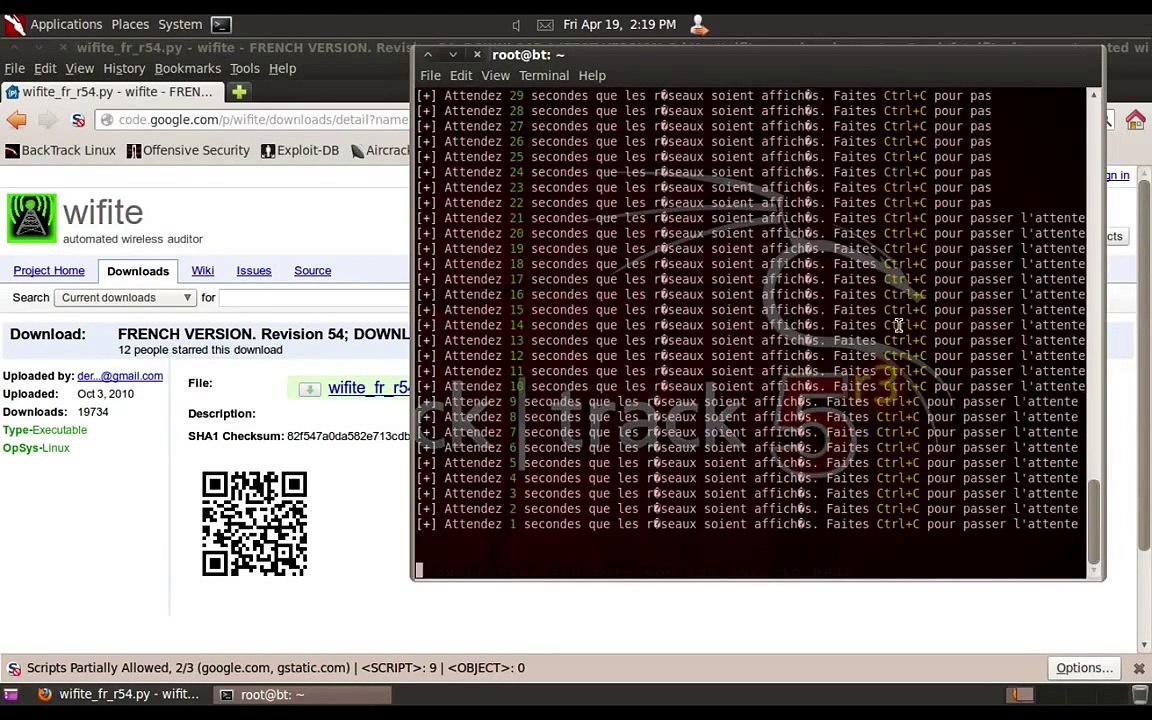
Task: Open Firefox Edit menu
Action: point(45,68)
